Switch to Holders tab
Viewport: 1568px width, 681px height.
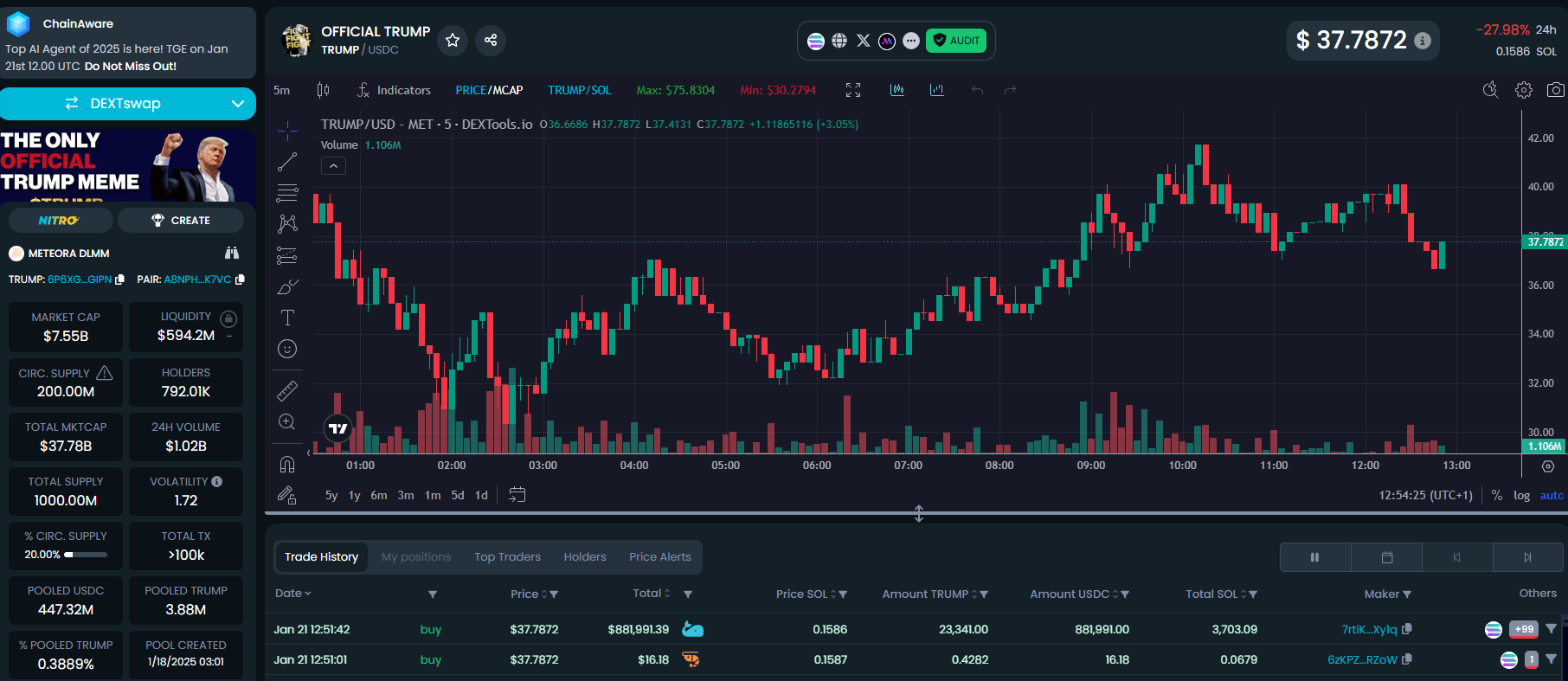tap(585, 557)
